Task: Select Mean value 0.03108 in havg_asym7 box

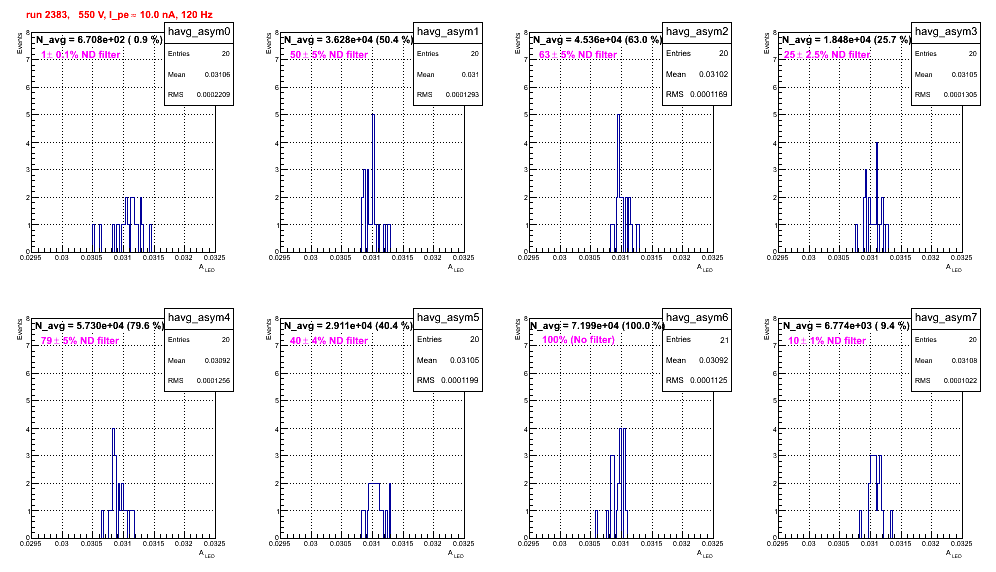Action: pos(964,360)
